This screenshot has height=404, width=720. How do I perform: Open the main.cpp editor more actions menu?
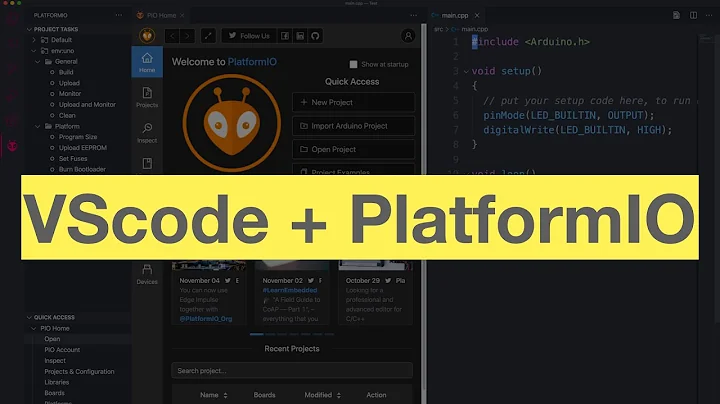[x=709, y=15]
